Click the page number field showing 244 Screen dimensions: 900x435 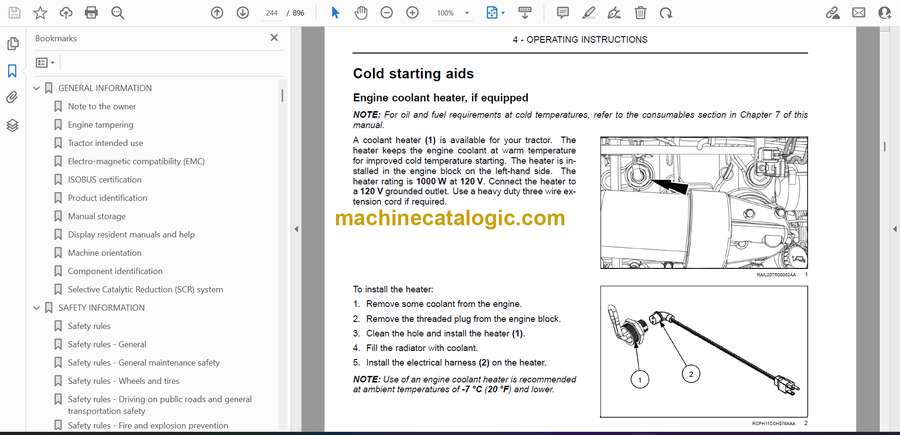(273, 13)
